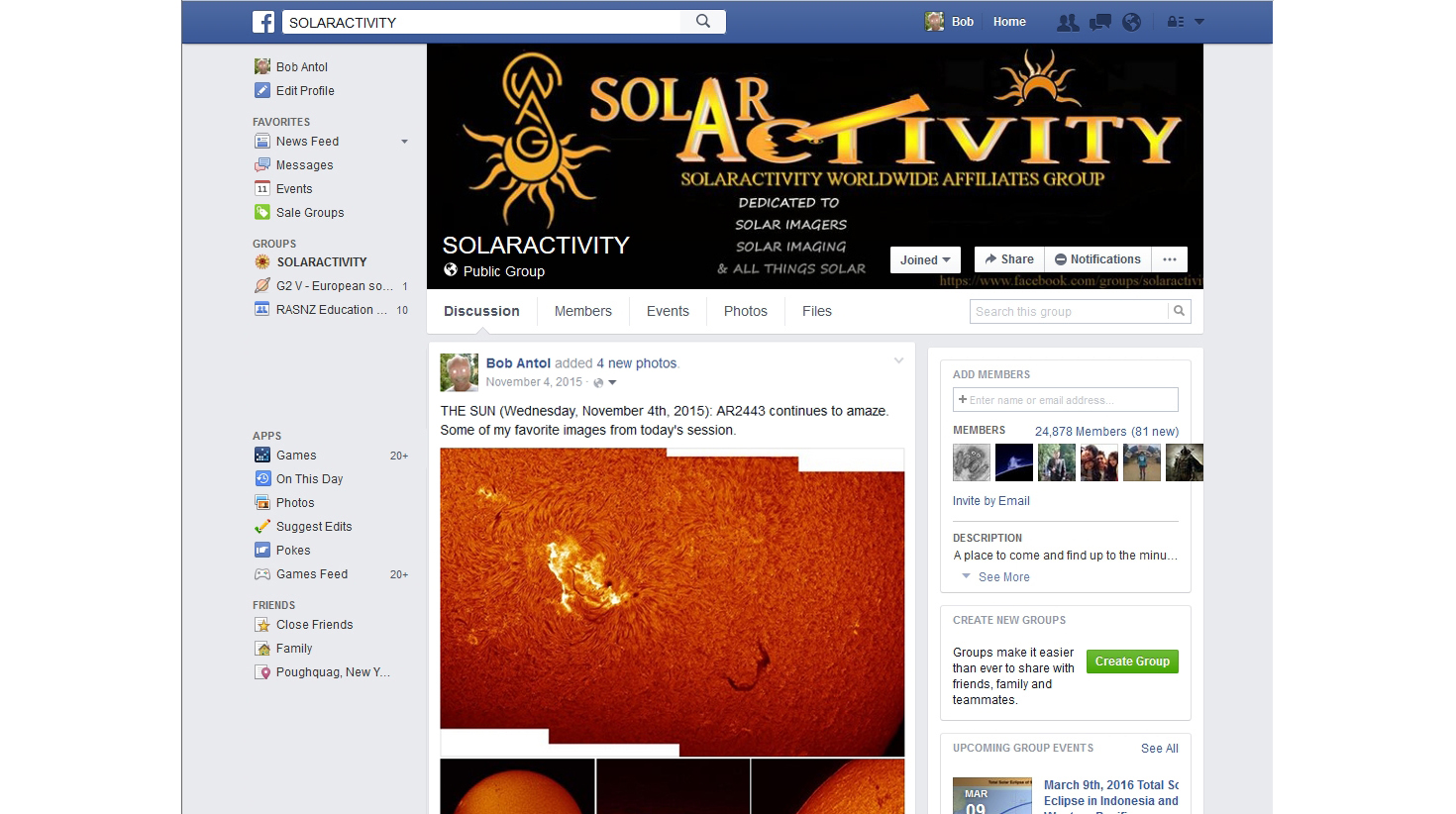Expand the News Feed options arrow
Screen dimensions: 1456x814
(x=404, y=142)
